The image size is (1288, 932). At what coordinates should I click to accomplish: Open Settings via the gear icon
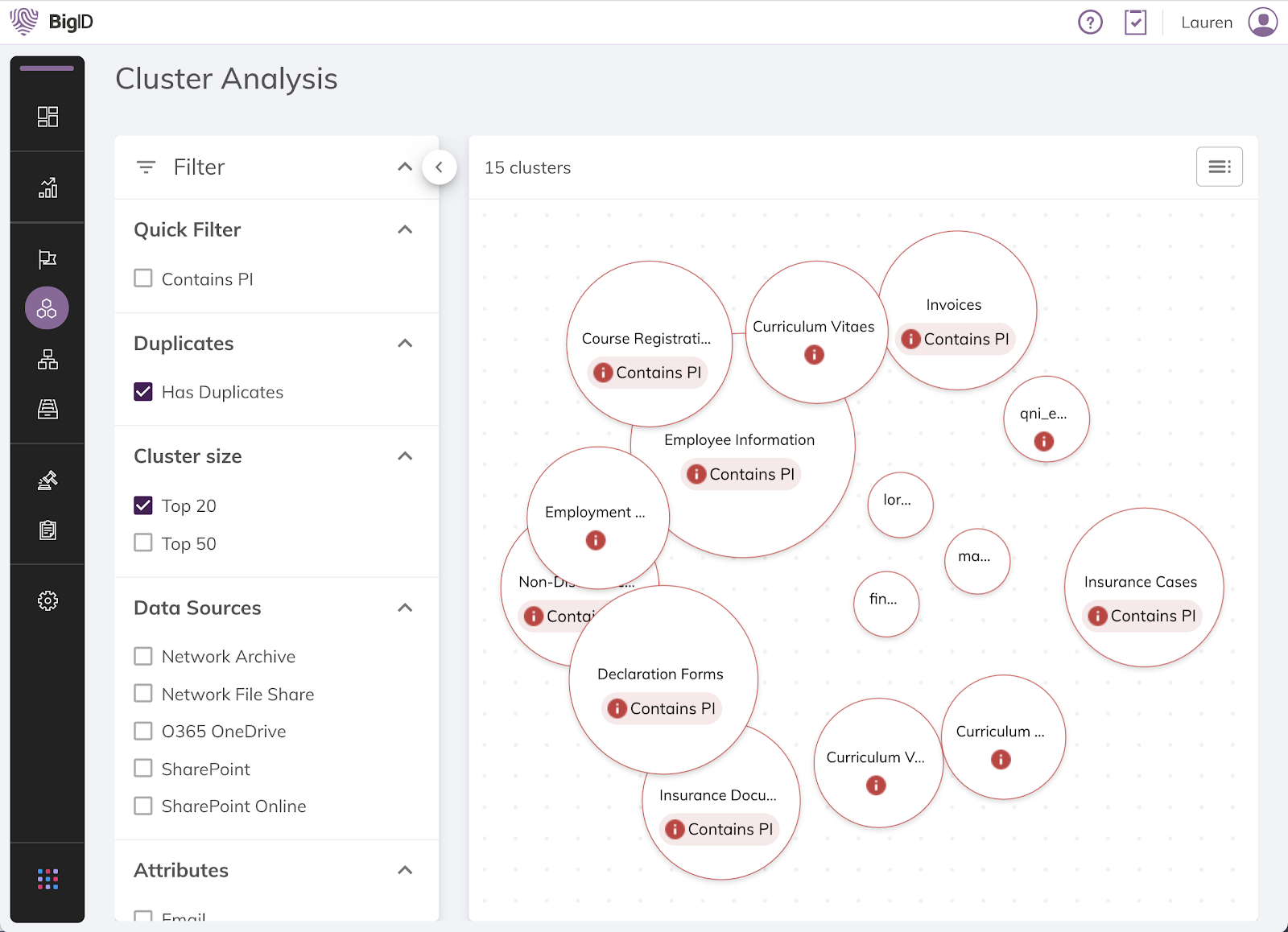pos(47,600)
